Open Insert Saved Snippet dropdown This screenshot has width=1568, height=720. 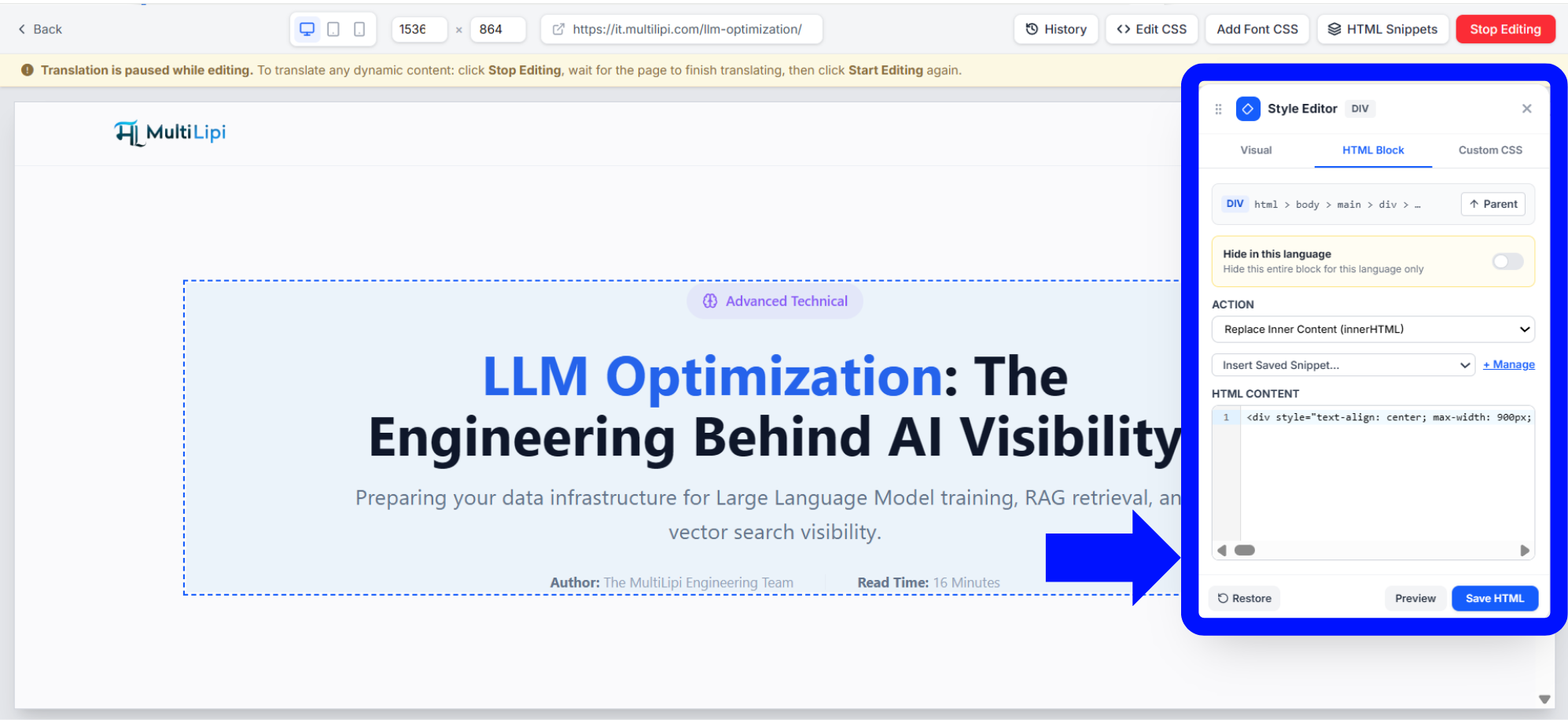point(1343,365)
